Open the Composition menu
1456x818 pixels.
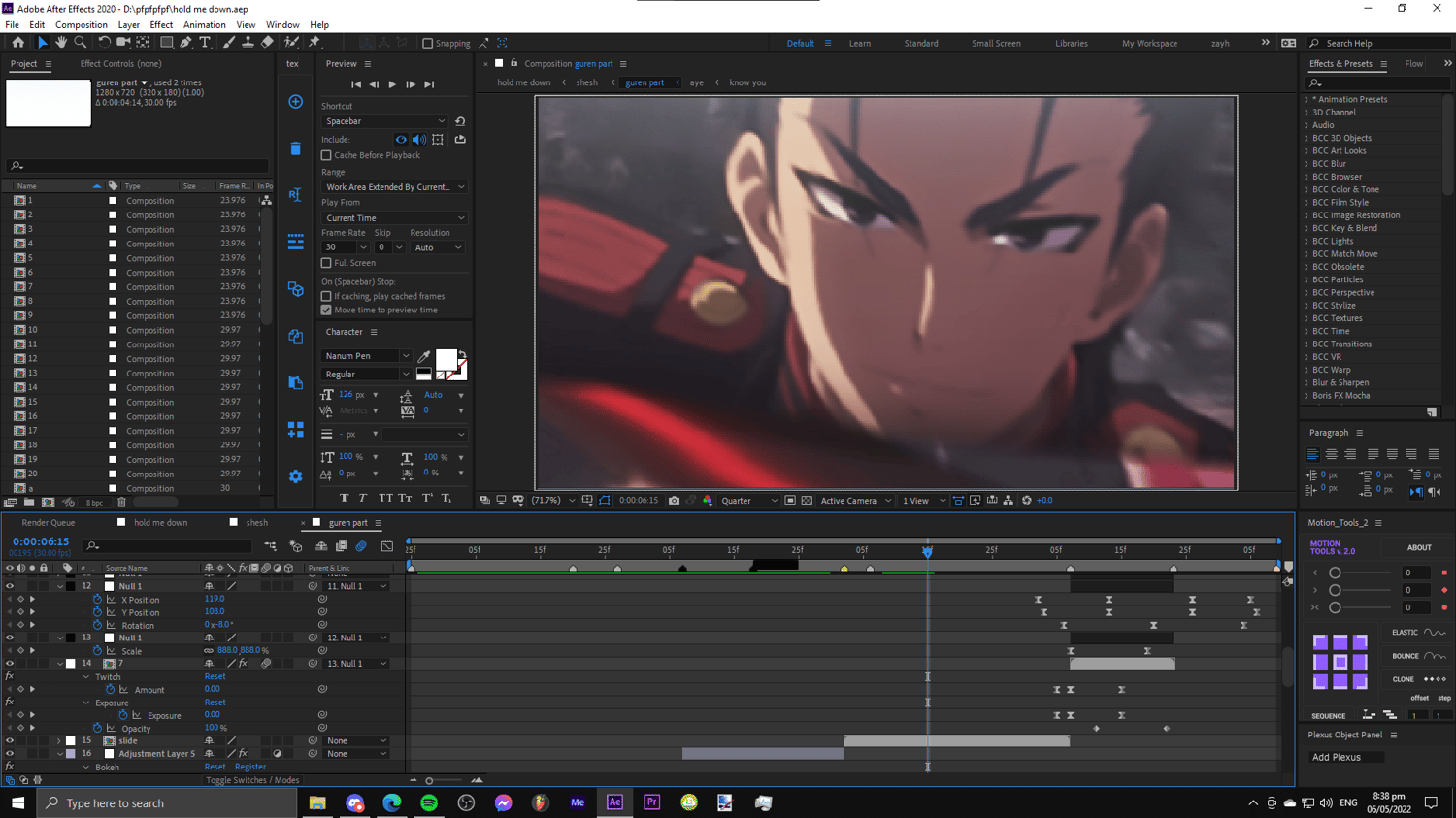[82, 25]
